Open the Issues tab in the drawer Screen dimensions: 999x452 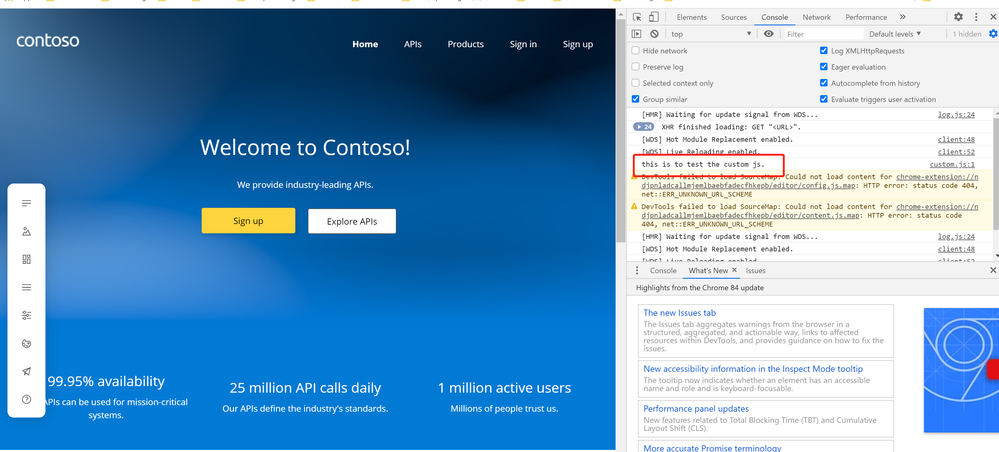[756, 270]
